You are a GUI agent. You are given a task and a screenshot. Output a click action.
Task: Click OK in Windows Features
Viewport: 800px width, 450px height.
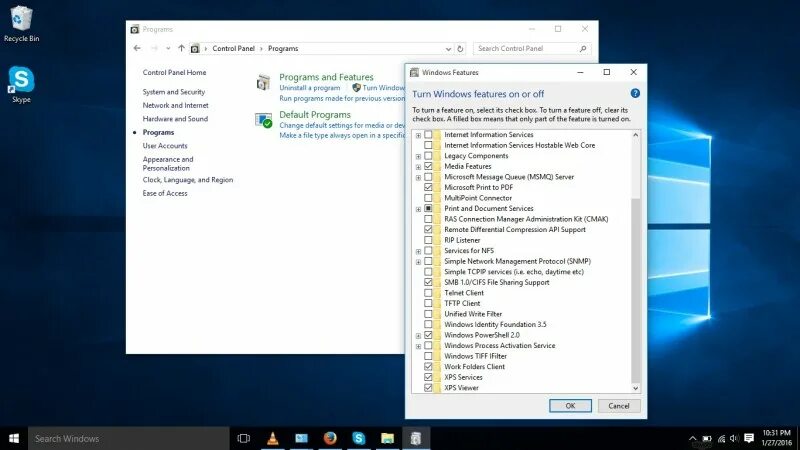pos(570,406)
